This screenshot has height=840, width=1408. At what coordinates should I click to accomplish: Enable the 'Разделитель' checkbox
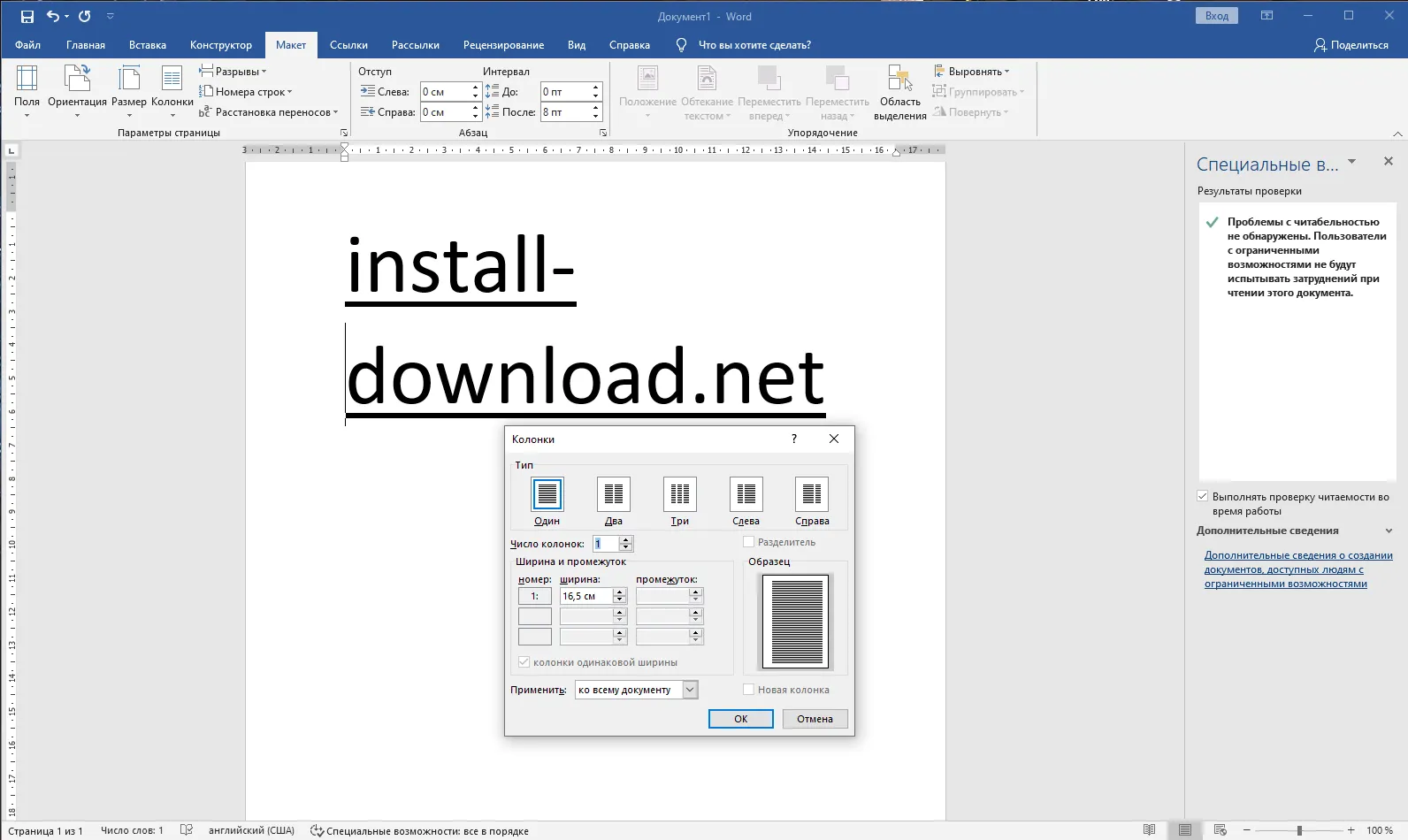tap(749, 542)
